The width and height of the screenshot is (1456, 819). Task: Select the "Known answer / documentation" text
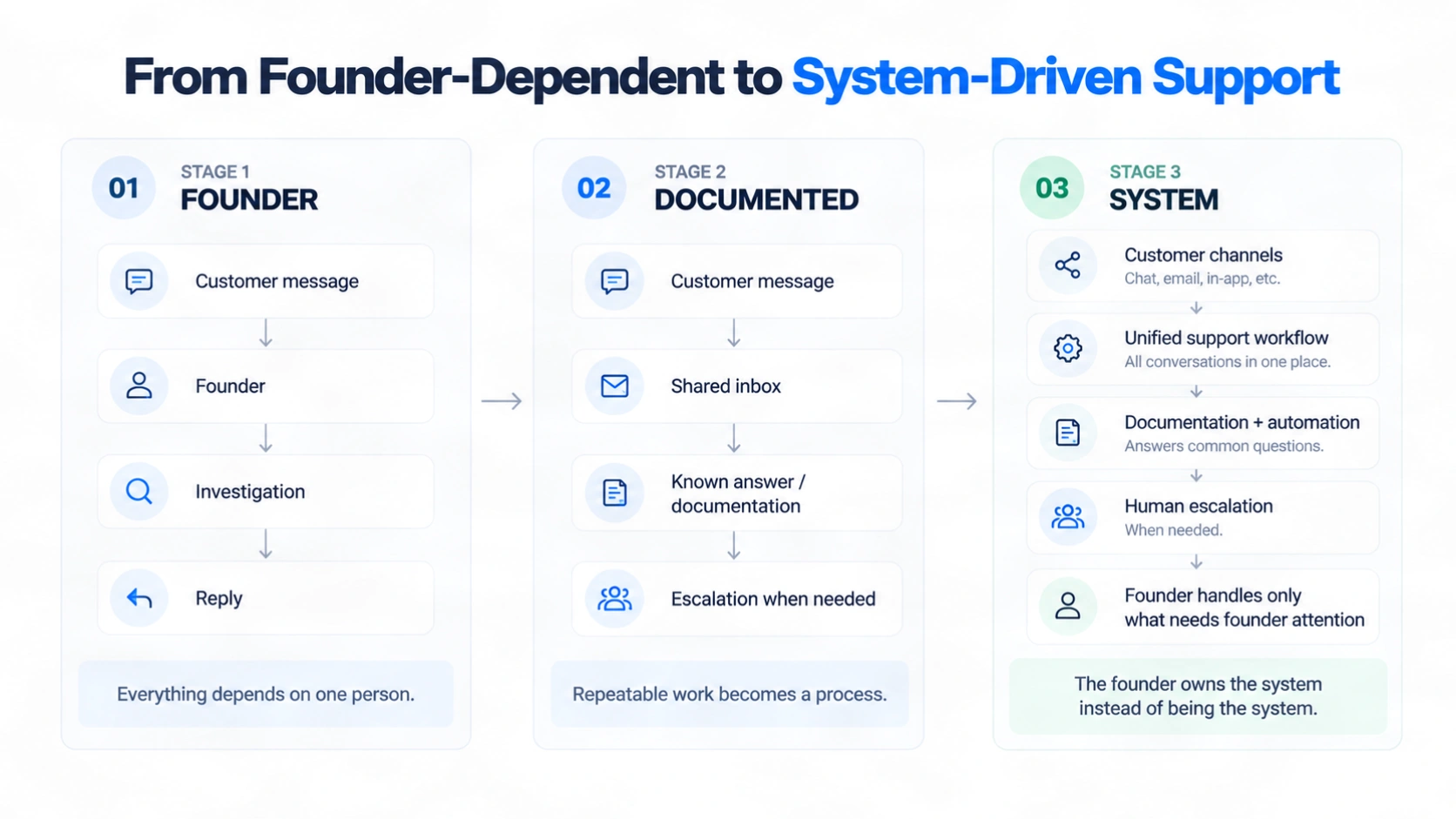point(738,493)
